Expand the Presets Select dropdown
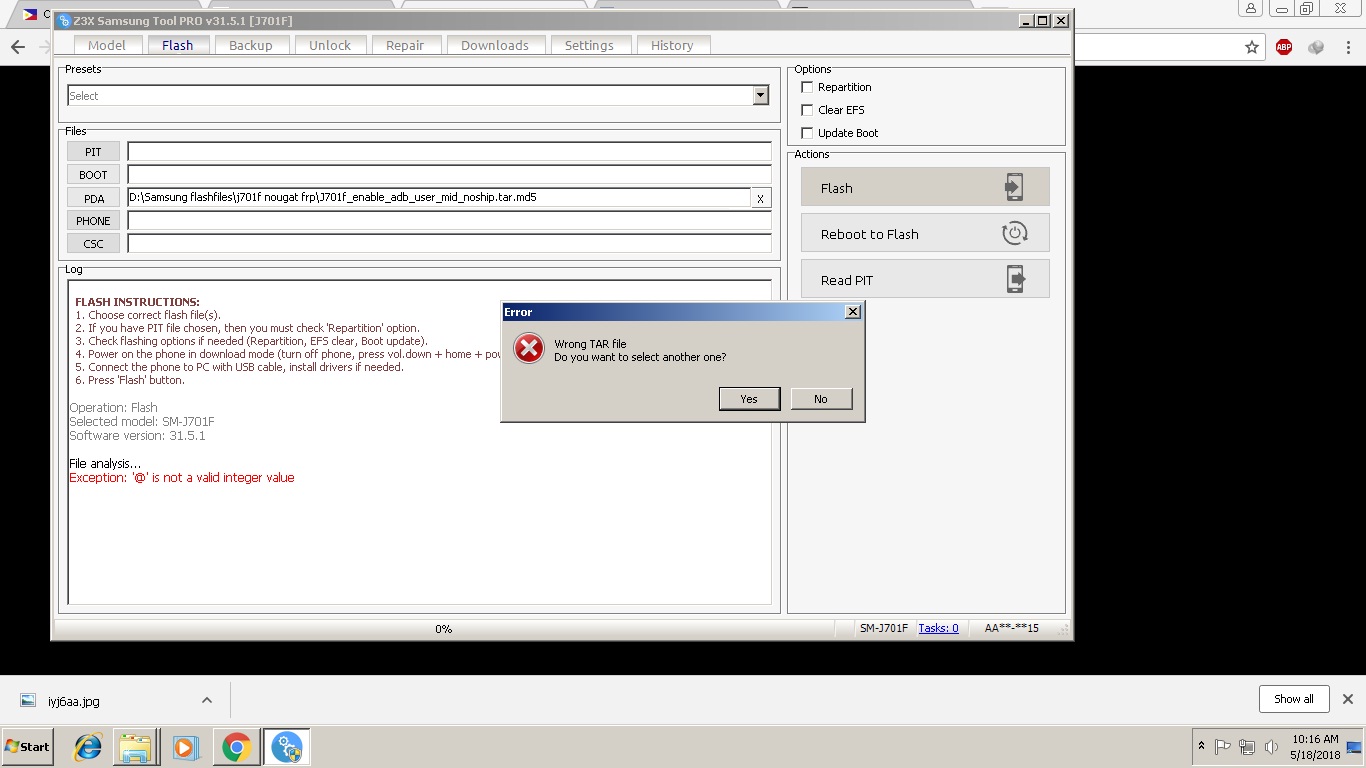 pos(760,96)
